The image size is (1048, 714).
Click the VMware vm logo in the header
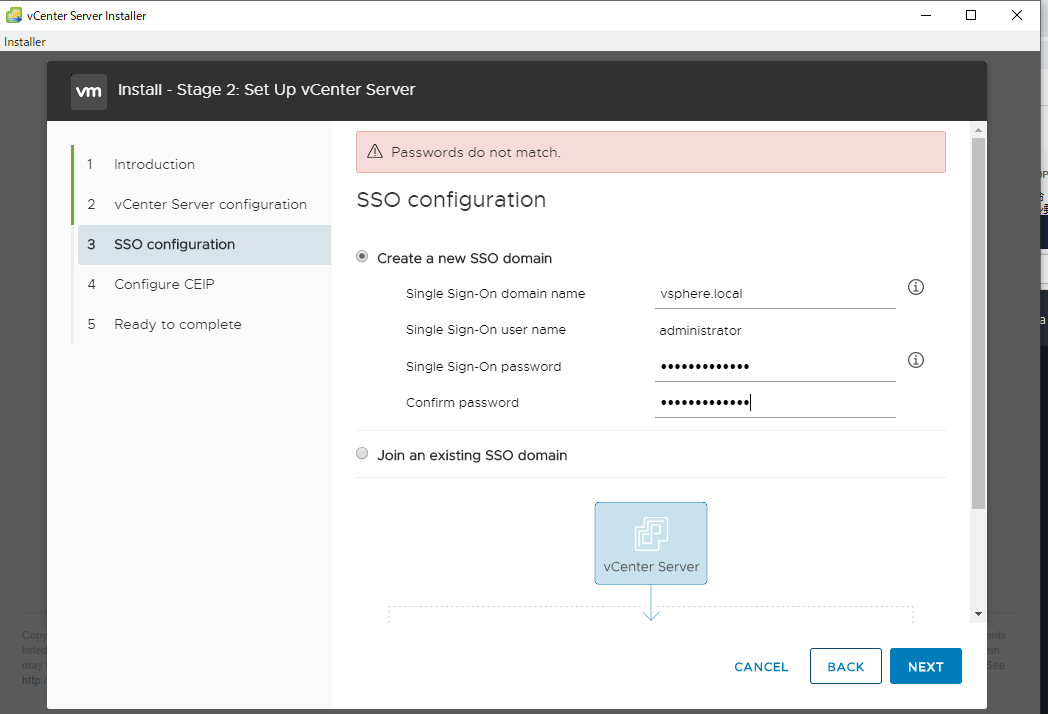click(x=89, y=92)
